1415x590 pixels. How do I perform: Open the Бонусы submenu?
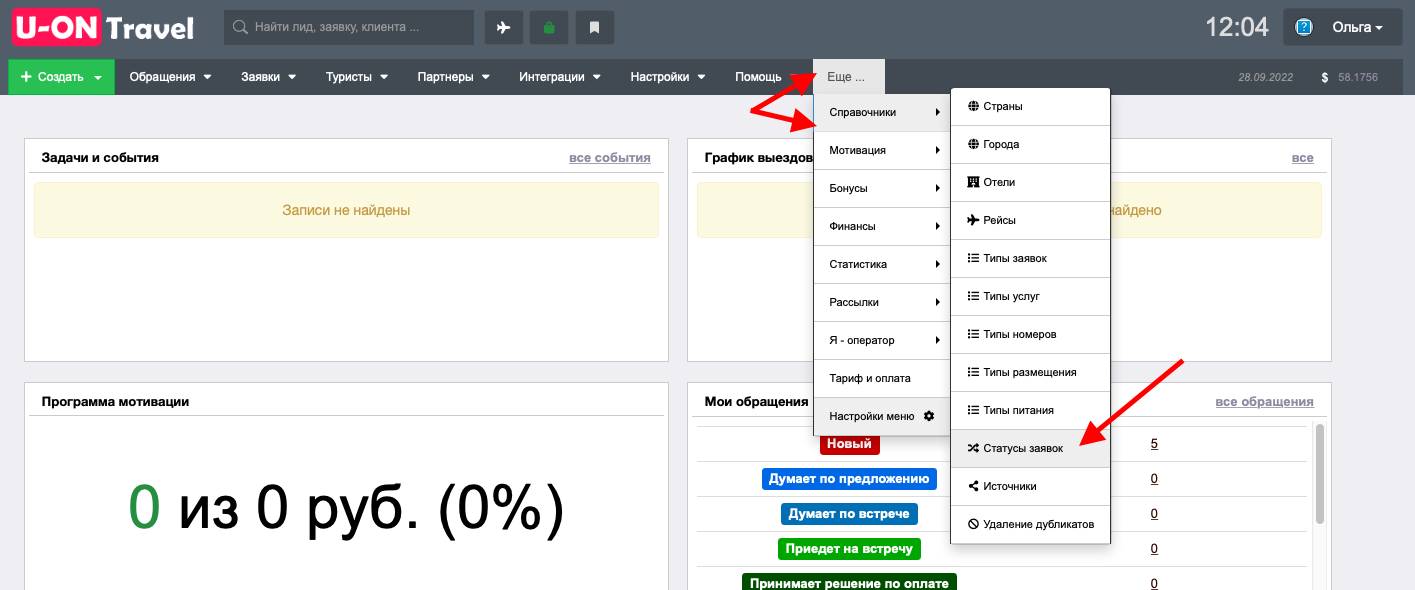coord(881,188)
